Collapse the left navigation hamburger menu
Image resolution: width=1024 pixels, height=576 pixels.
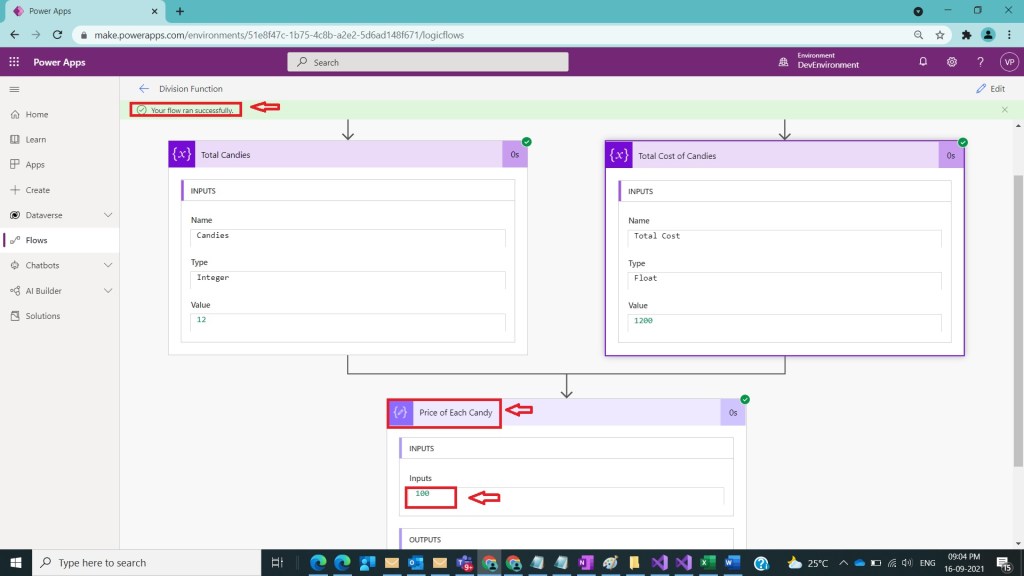tap(14, 89)
